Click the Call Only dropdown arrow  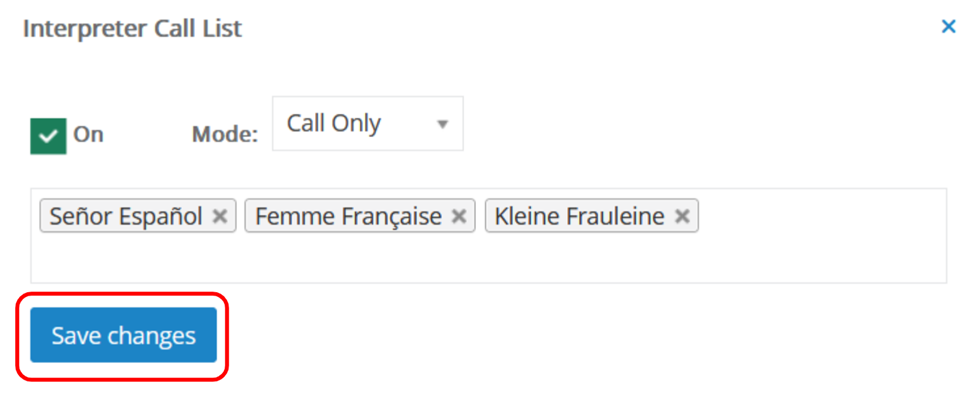pyautogui.click(x=443, y=124)
